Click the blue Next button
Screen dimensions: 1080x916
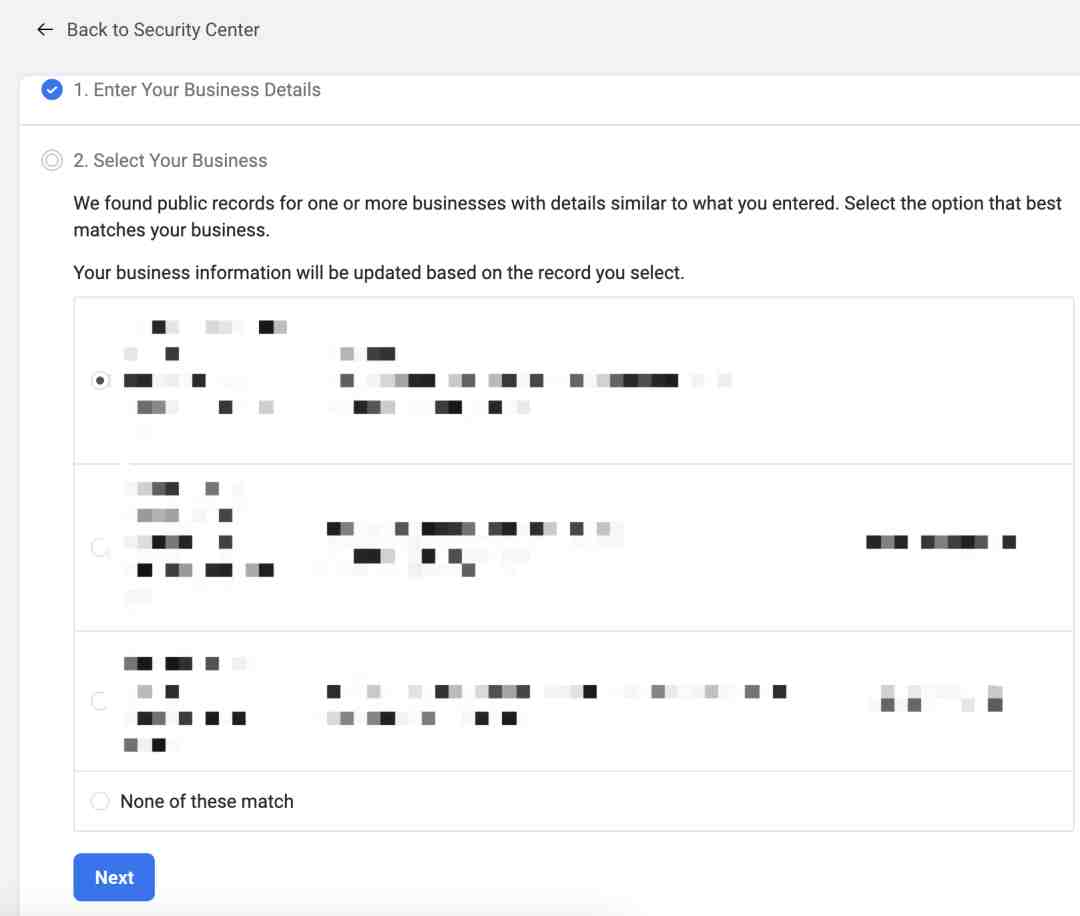point(114,877)
